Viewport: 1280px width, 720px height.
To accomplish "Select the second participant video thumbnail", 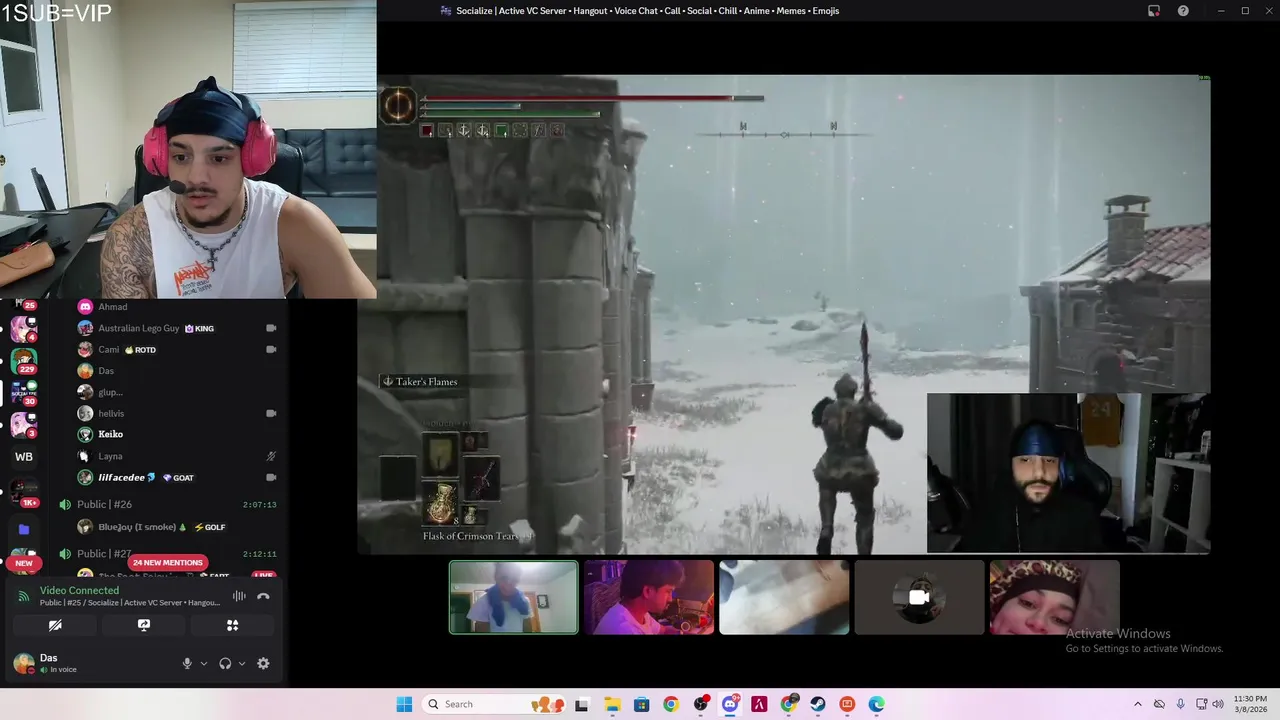I will [x=649, y=597].
